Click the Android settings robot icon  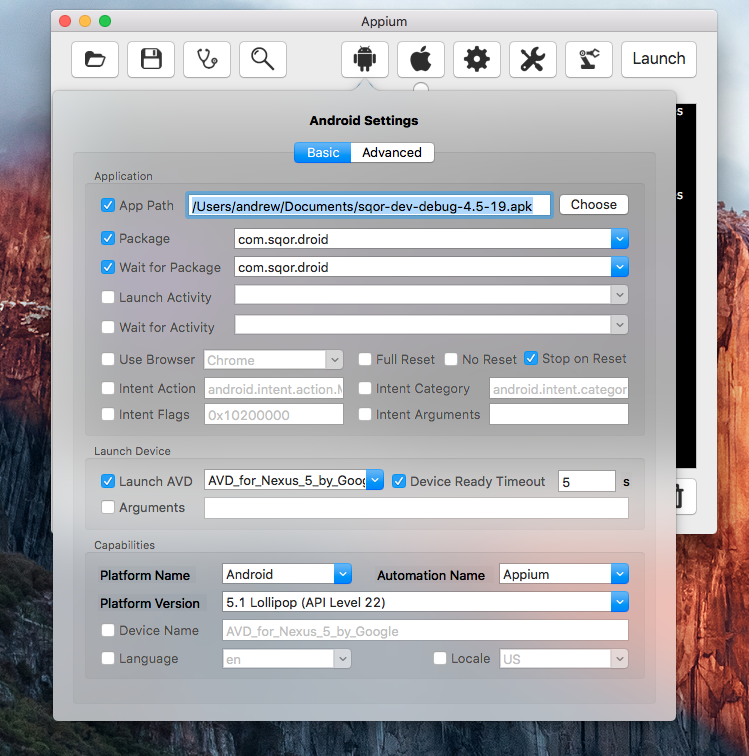click(x=365, y=59)
